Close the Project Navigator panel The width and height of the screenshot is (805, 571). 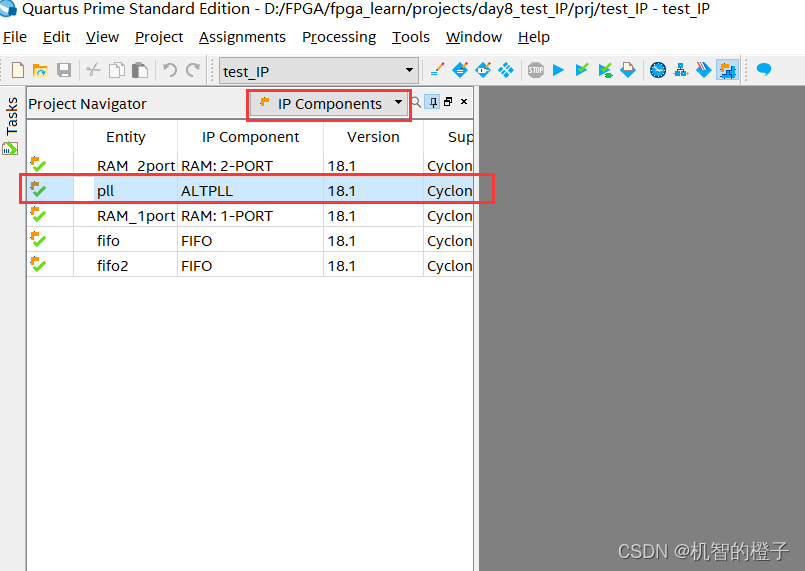(464, 102)
